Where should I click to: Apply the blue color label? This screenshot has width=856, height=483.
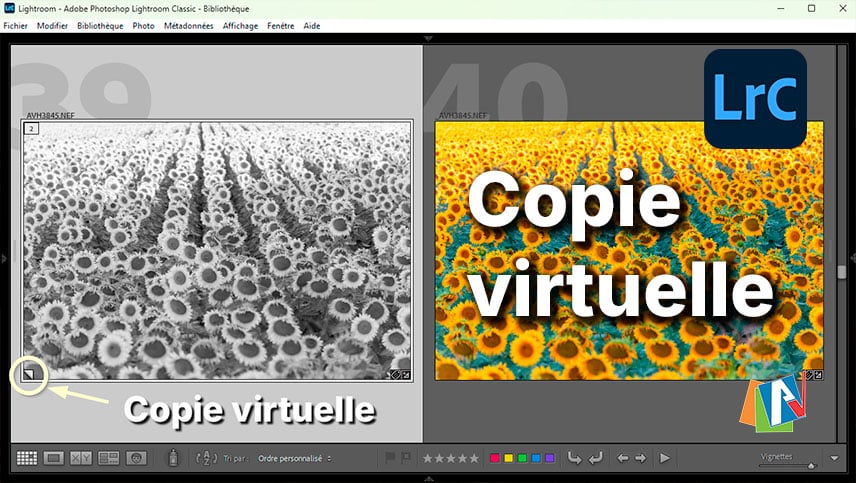pos(536,458)
